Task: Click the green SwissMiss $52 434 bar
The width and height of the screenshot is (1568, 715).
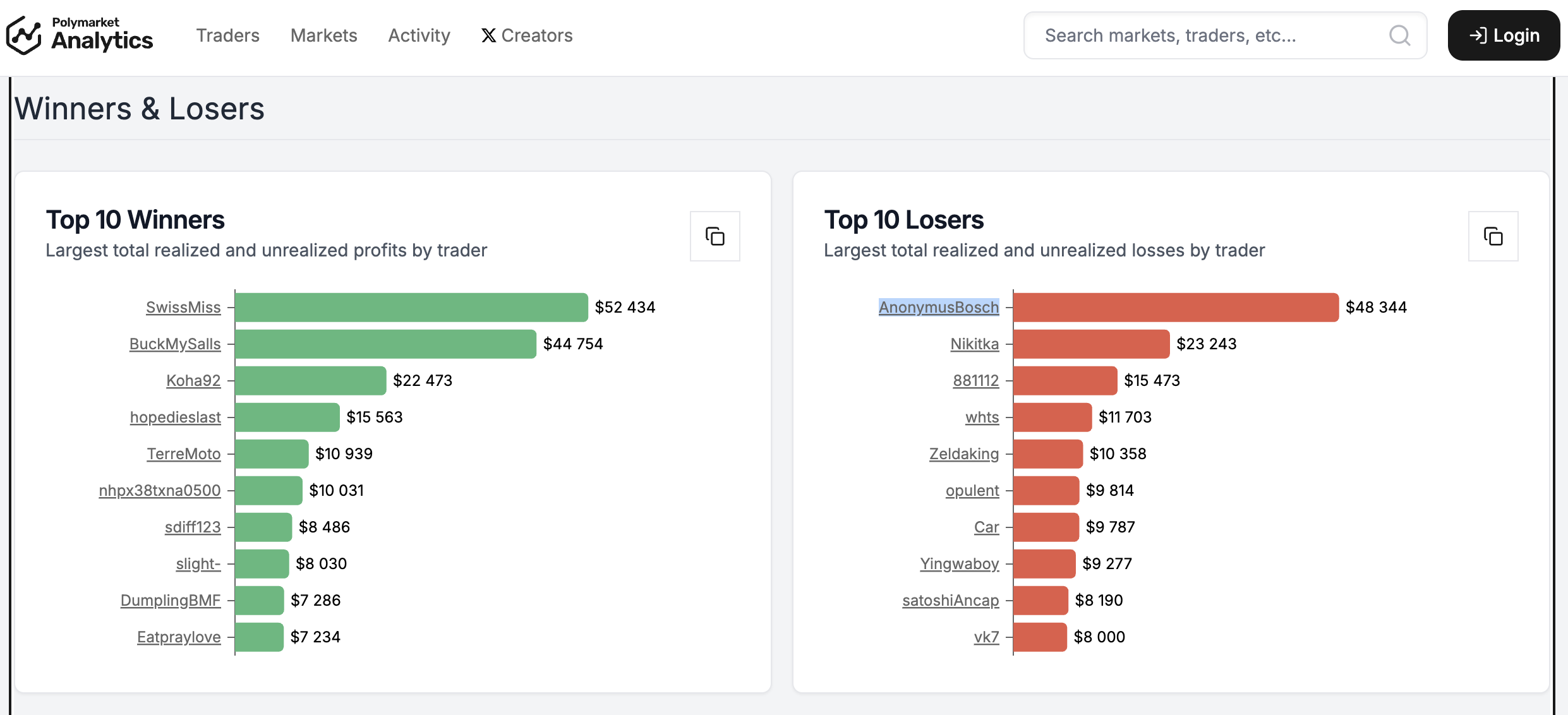Action: point(411,308)
